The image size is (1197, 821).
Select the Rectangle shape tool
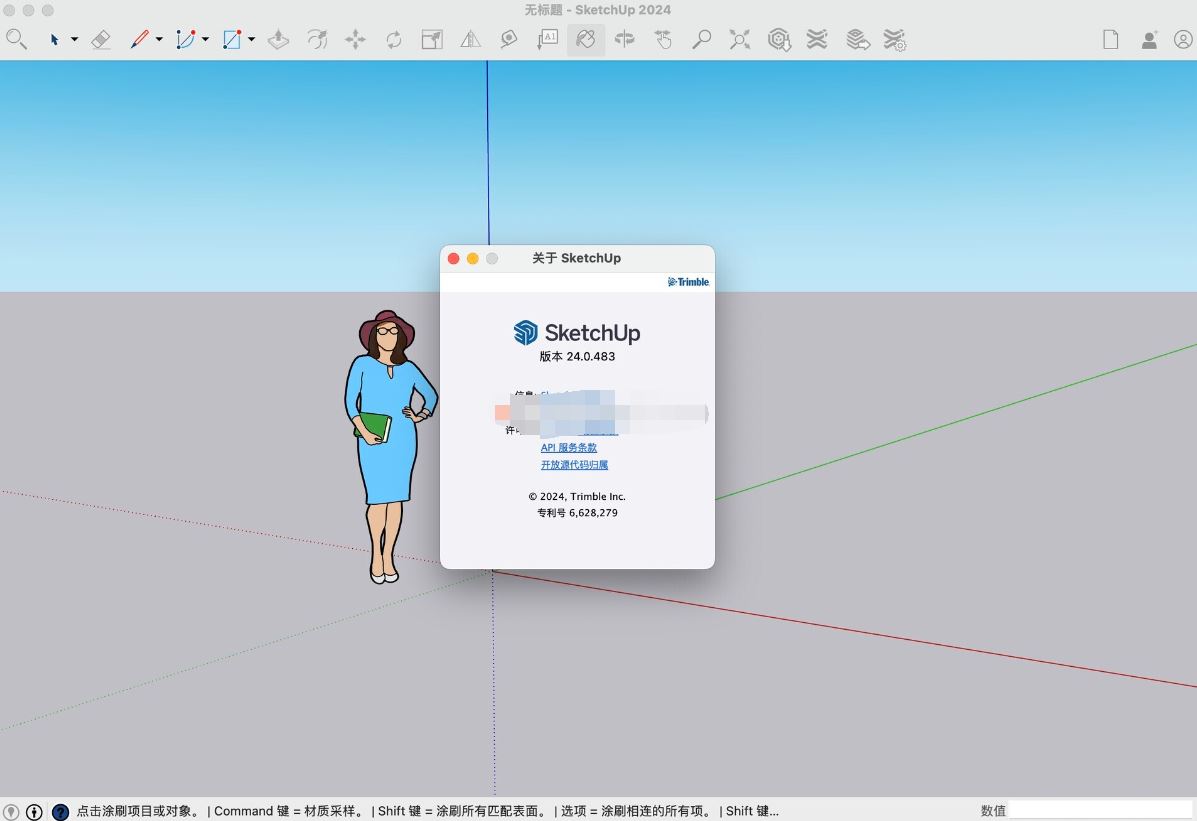click(x=232, y=39)
